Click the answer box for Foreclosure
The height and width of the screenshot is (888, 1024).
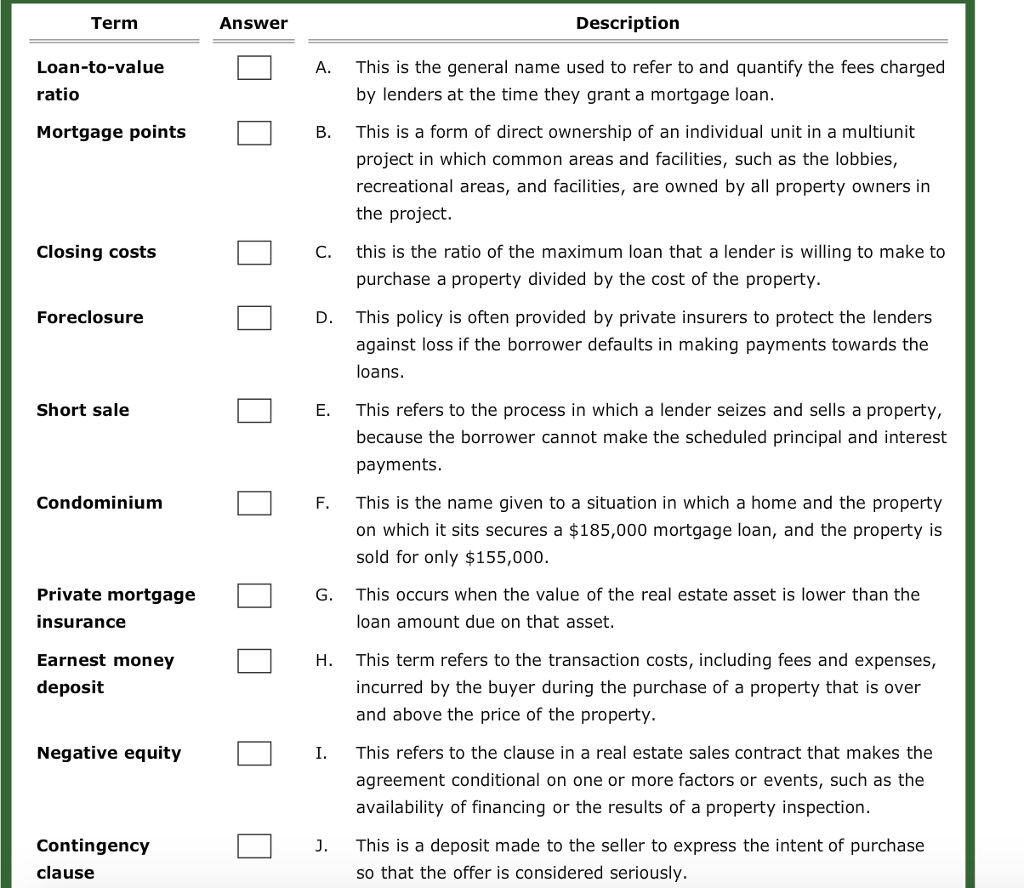[254, 318]
